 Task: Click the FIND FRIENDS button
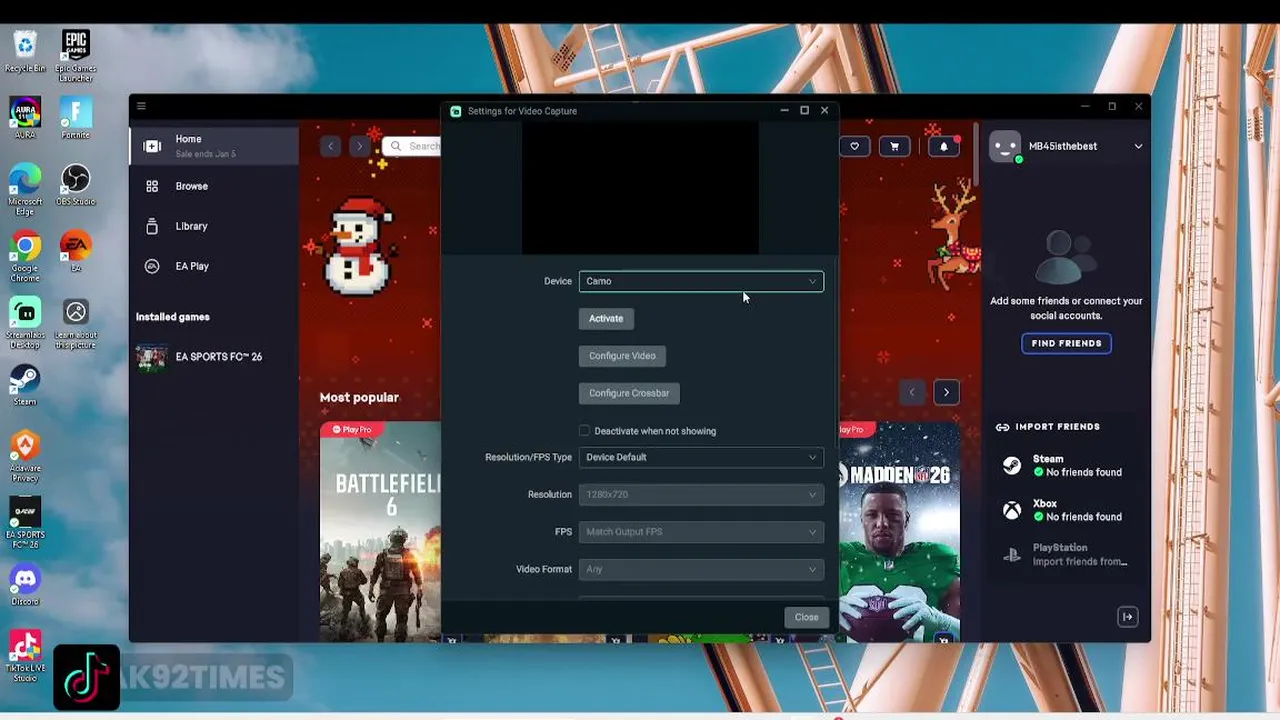click(x=1066, y=343)
